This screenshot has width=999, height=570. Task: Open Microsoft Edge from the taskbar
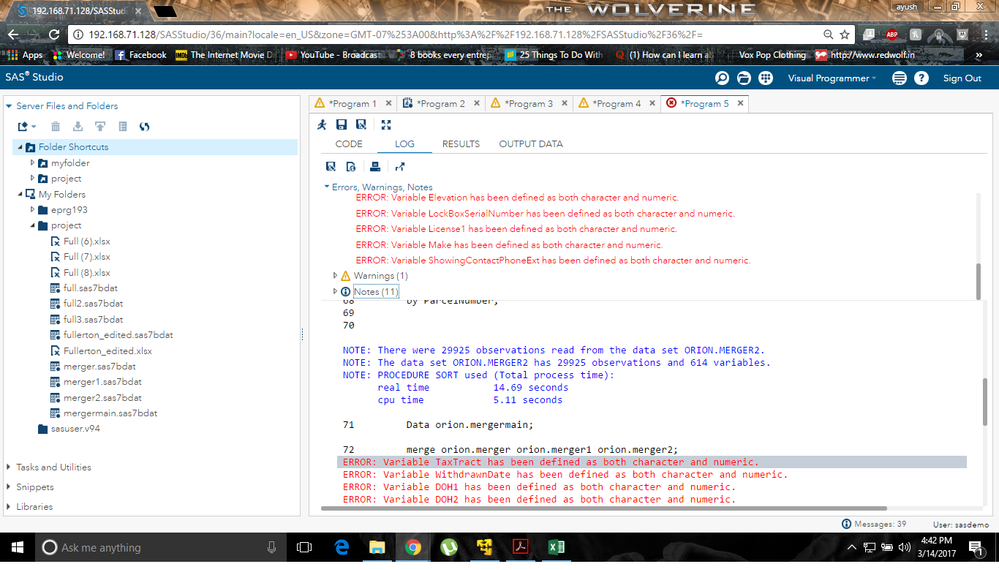point(341,547)
